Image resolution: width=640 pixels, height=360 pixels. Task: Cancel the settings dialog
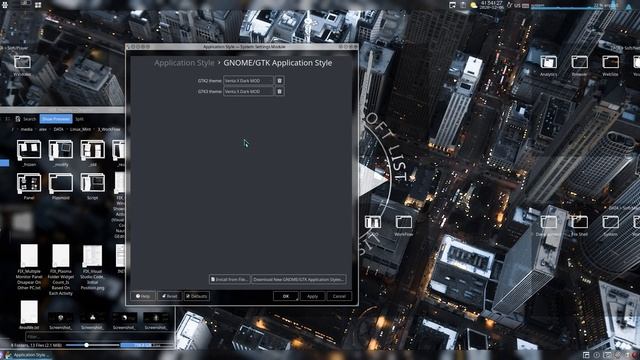[x=339, y=296]
